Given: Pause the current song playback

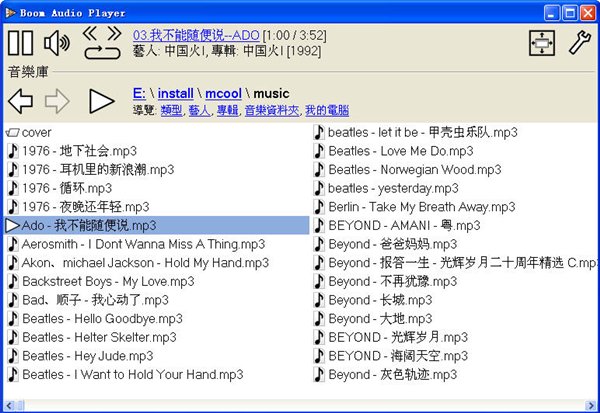Looking at the screenshot, I should click(21, 42).
